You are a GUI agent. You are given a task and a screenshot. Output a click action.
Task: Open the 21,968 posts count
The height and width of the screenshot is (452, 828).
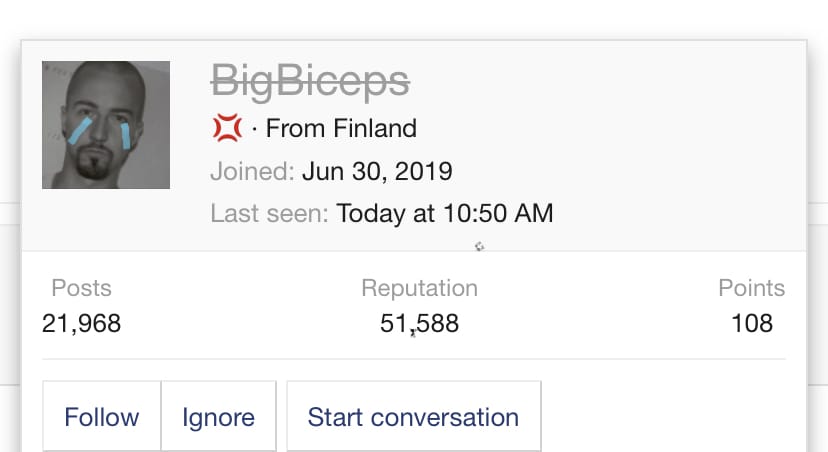click(81, 323)
